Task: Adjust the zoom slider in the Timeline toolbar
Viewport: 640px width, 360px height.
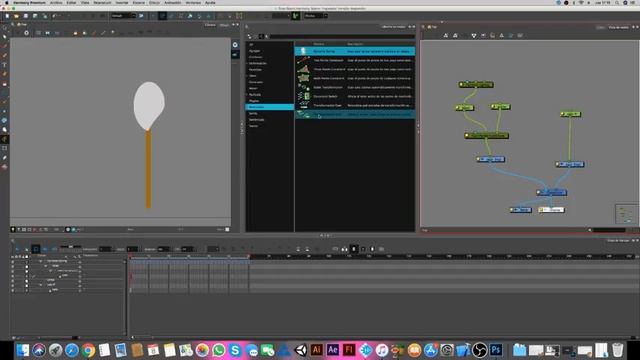Action: click(x=71, y=247)
